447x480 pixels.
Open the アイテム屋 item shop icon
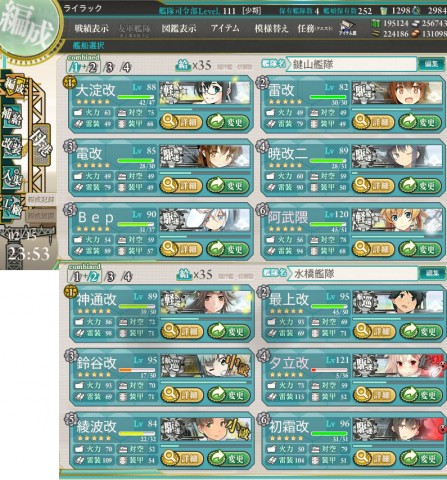point(347,28)
